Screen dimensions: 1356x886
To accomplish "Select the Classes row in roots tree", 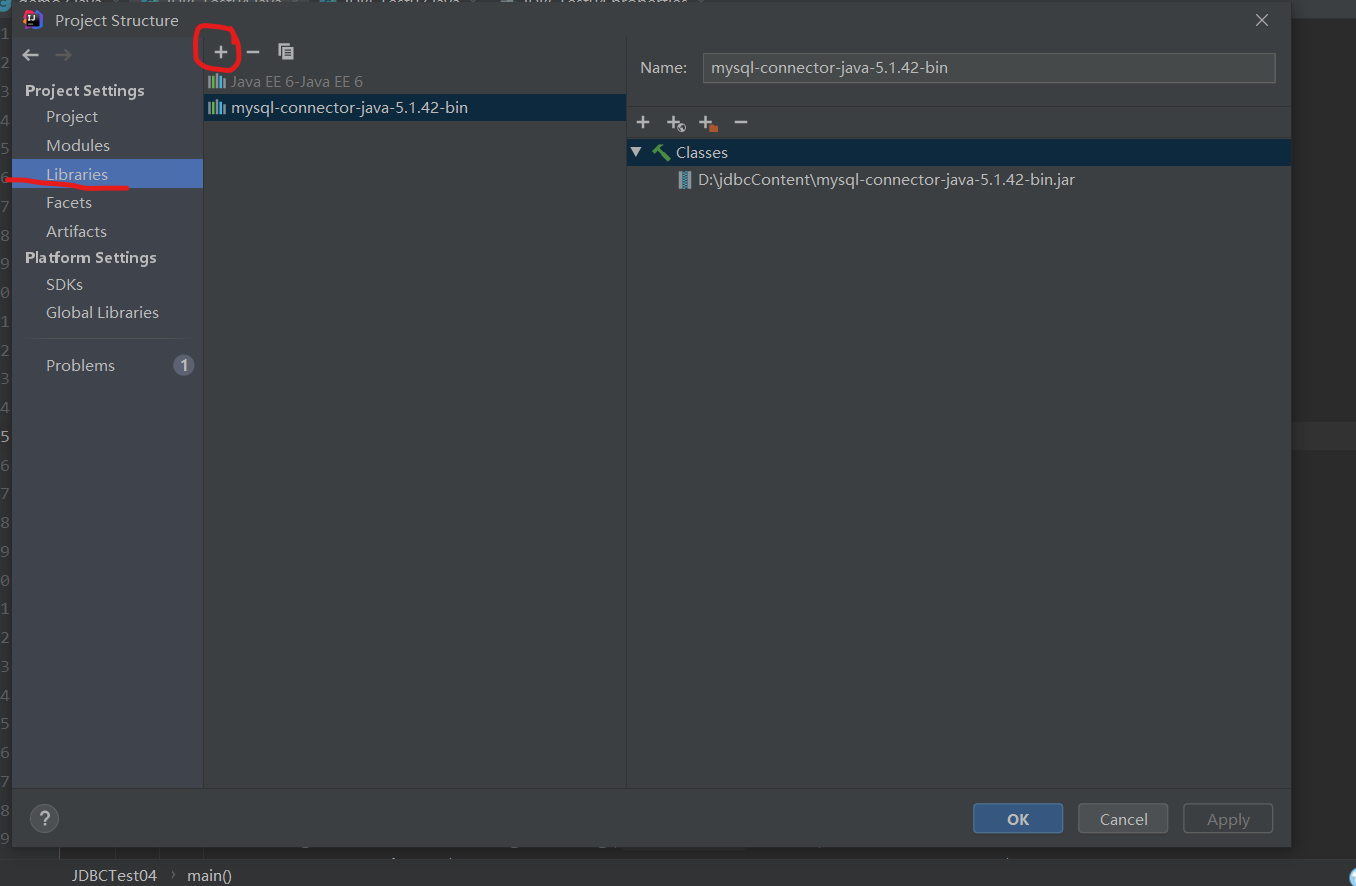I will [959, 152].
